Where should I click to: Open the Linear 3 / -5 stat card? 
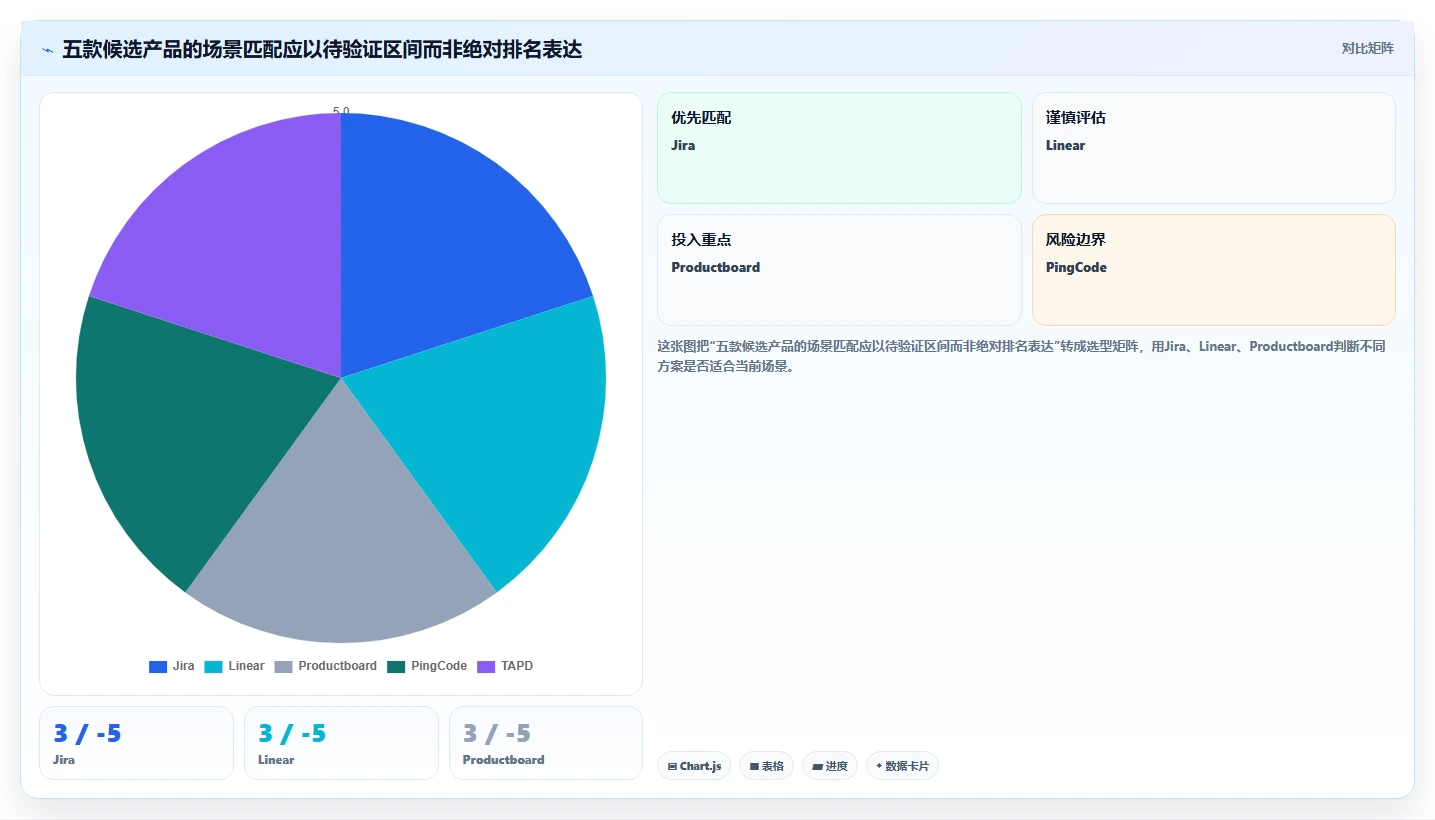[341, 743]
